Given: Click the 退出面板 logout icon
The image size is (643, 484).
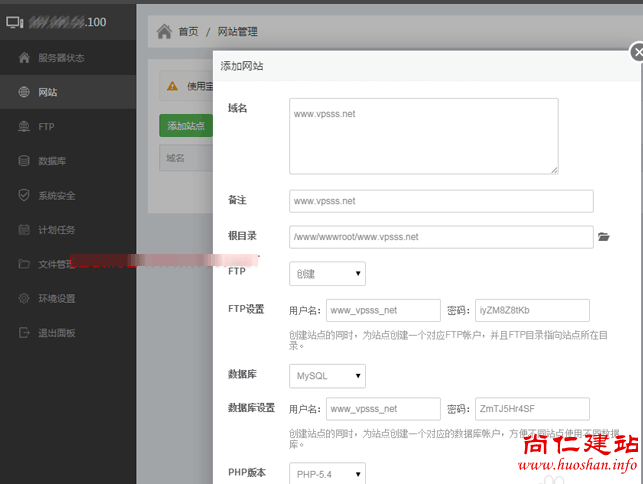Looking at the screenshot, I should coord(24,332).
